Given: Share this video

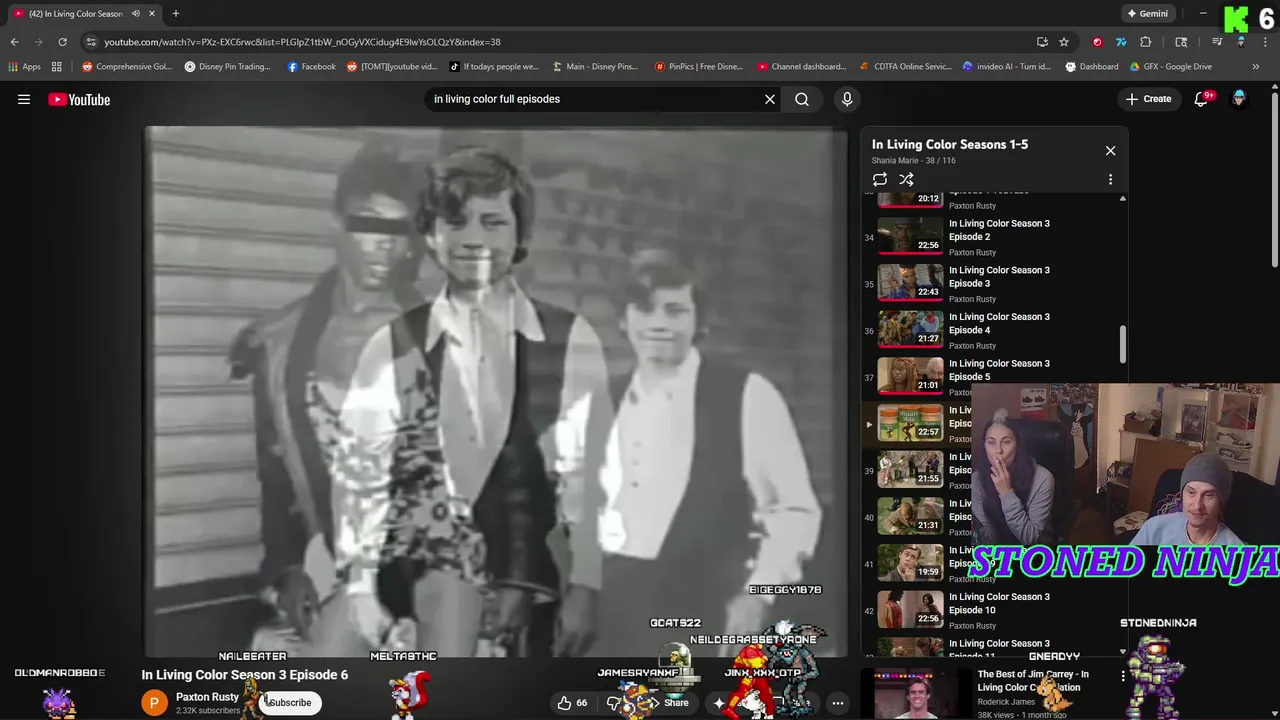Looking at the screenshot, I should [x=666, y=703].
